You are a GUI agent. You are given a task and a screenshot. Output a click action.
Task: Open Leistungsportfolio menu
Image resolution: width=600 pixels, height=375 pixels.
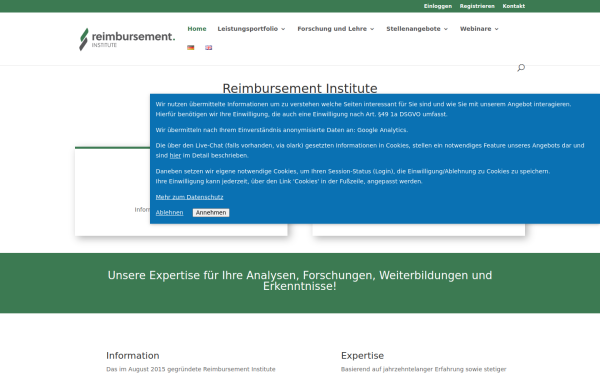pyautogui.click(x=248, y=29)
